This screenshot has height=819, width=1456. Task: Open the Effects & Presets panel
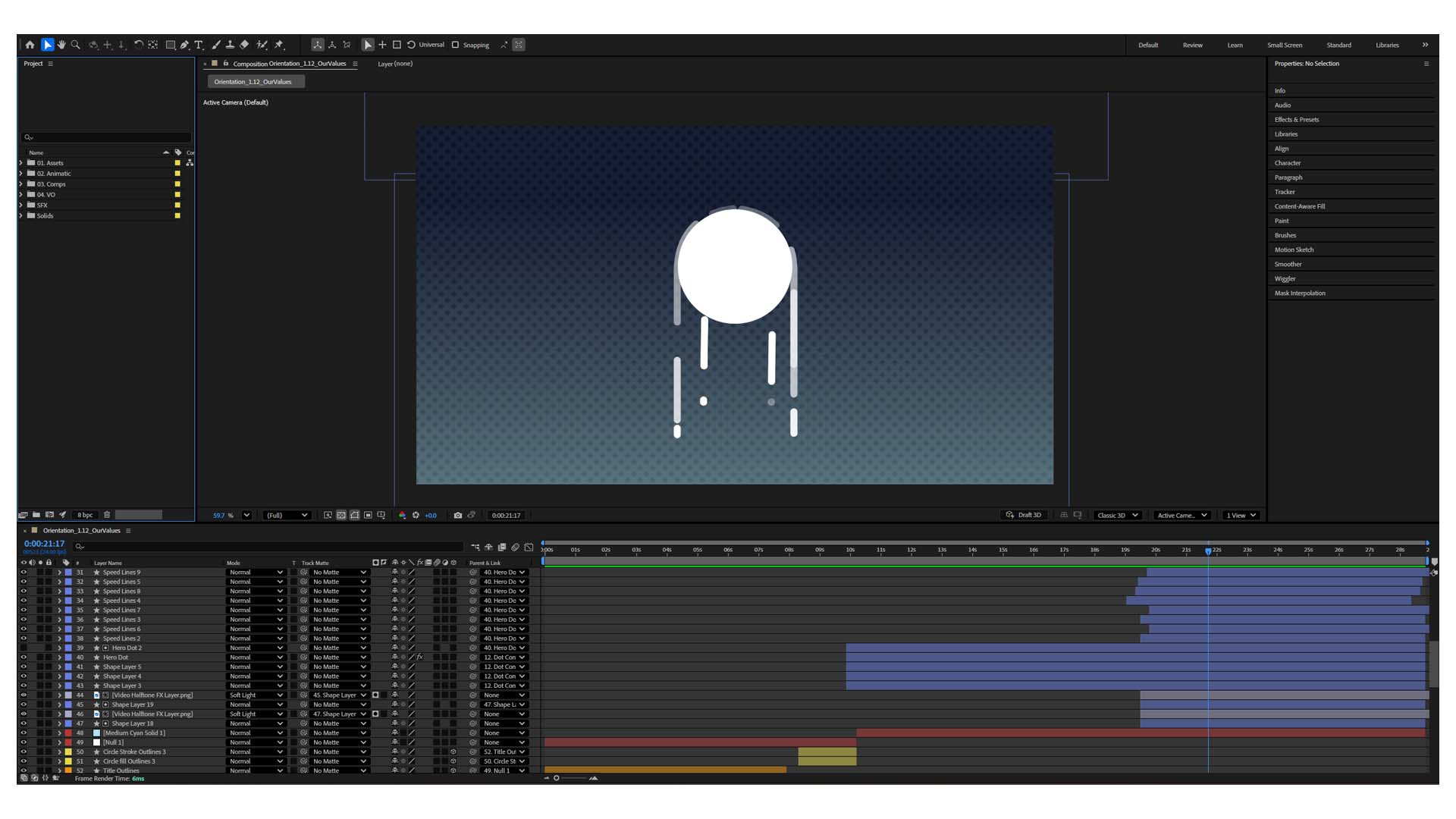click(x=1297, y=120)
